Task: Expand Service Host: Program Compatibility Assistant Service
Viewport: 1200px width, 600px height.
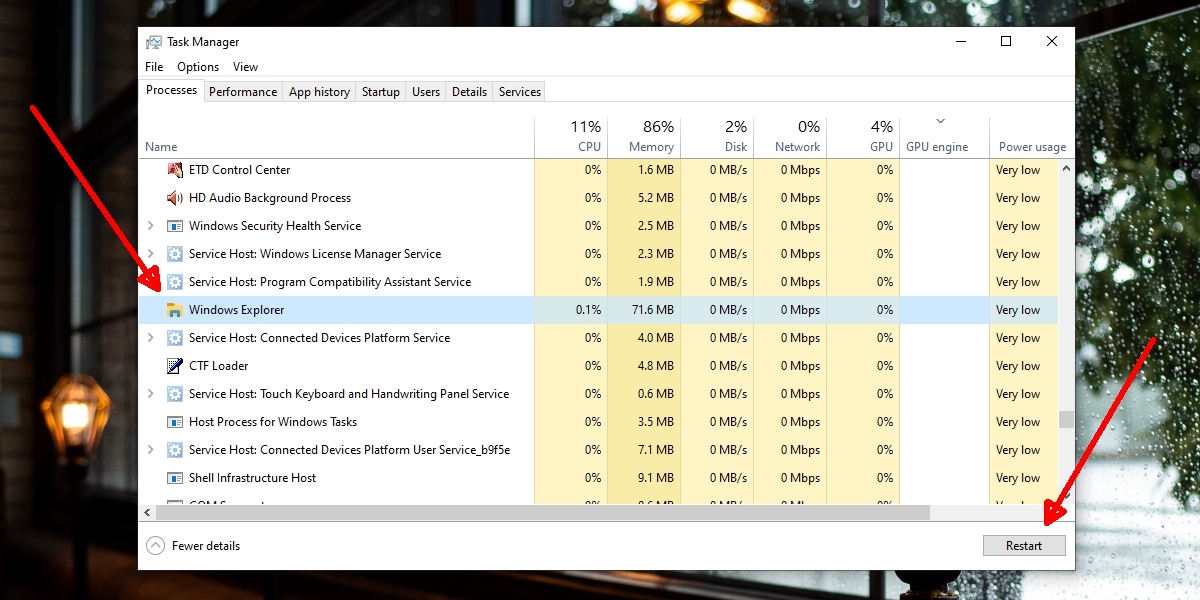Action: tap(151, 282)
